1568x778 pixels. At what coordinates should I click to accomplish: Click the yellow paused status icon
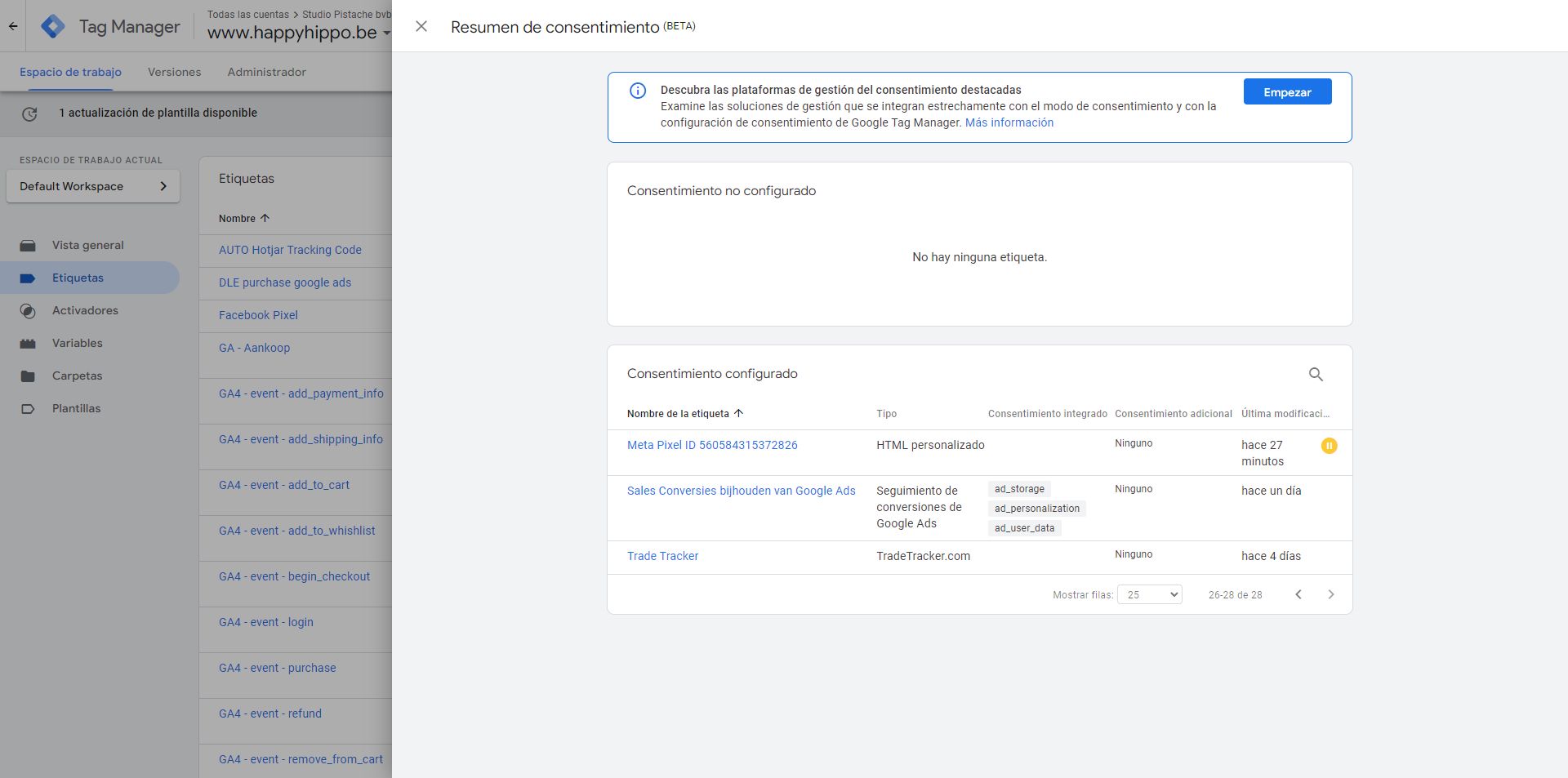pyautogui.click(x=1329, y=446)
